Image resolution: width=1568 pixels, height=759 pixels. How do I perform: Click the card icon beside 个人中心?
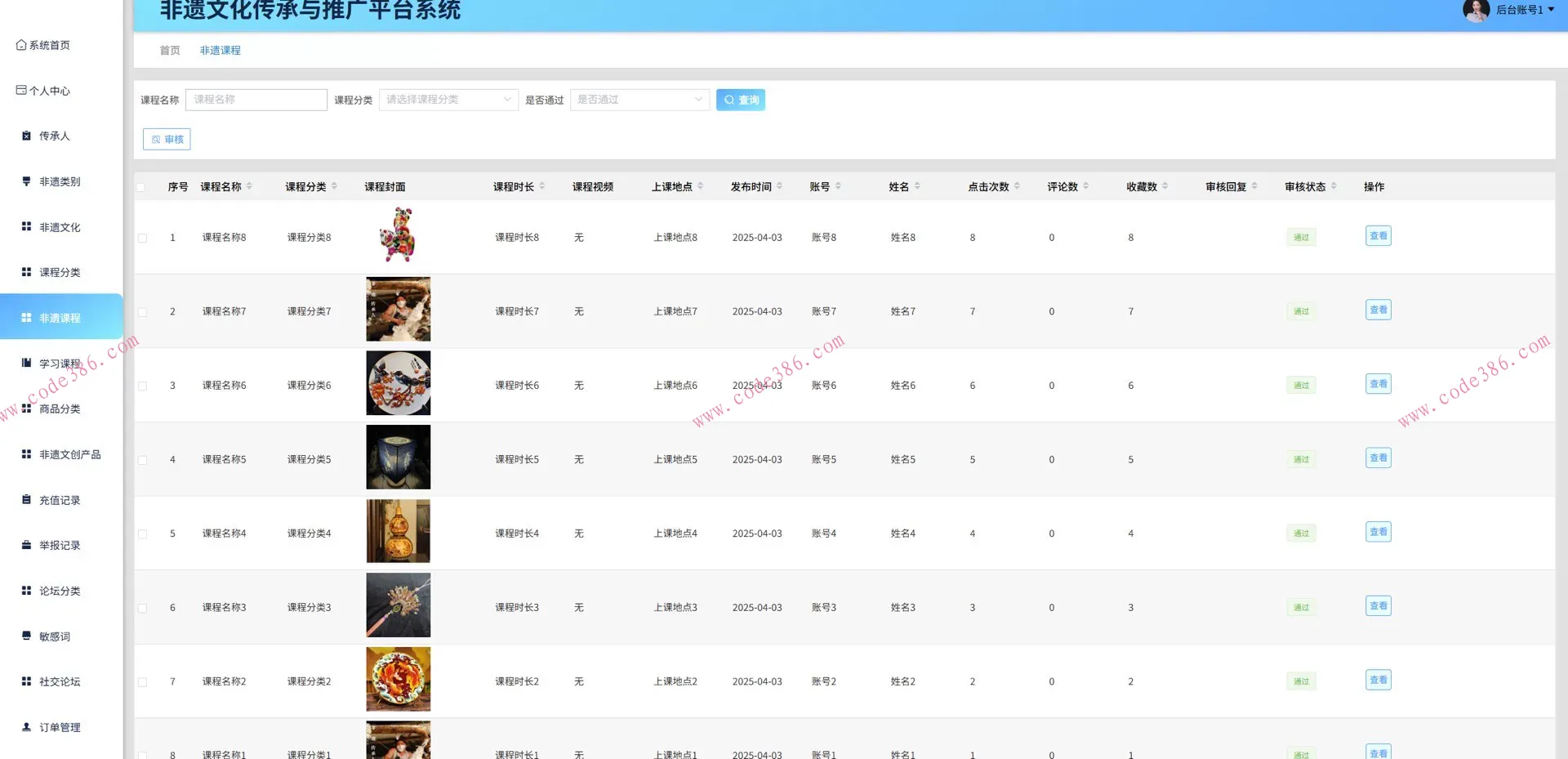click(x=21, y=90)
